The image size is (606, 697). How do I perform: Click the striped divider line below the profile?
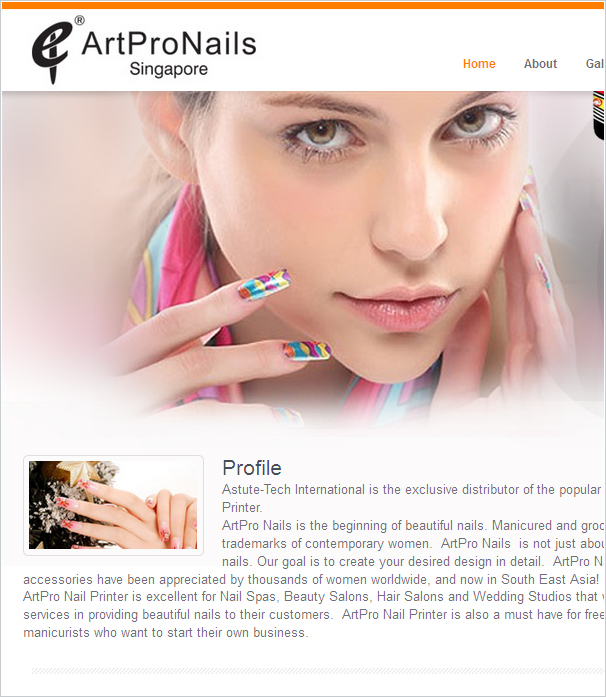(x=318, y=670)
